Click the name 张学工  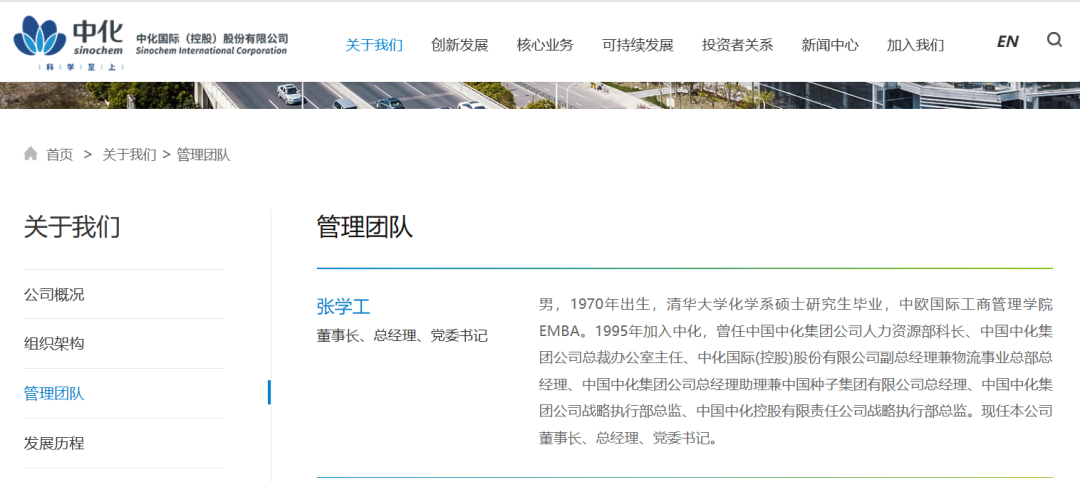point(344,306)
